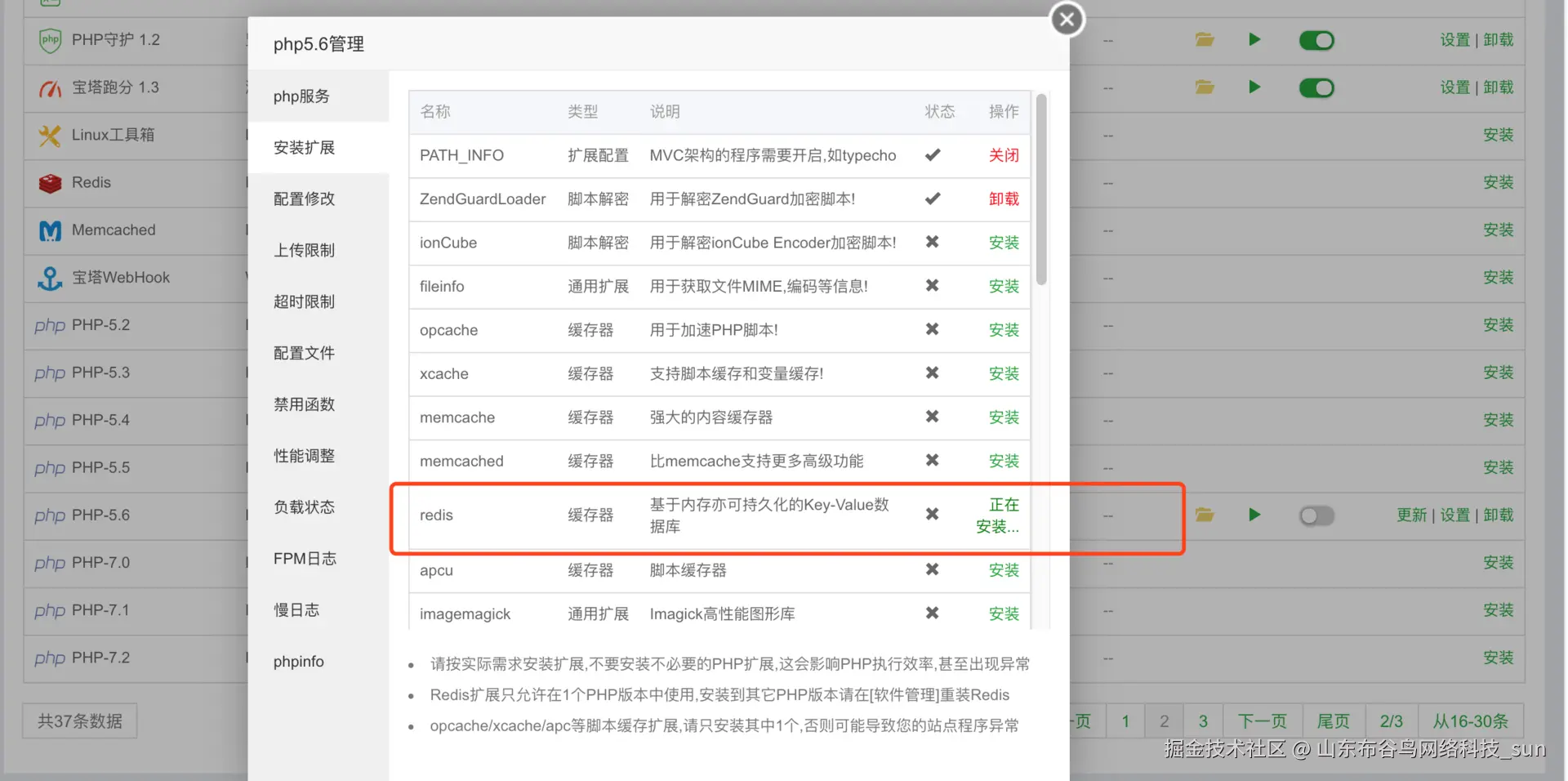Install the memcache extension
Viewport: 1568px width, 781px height.
coord(1004,417)
